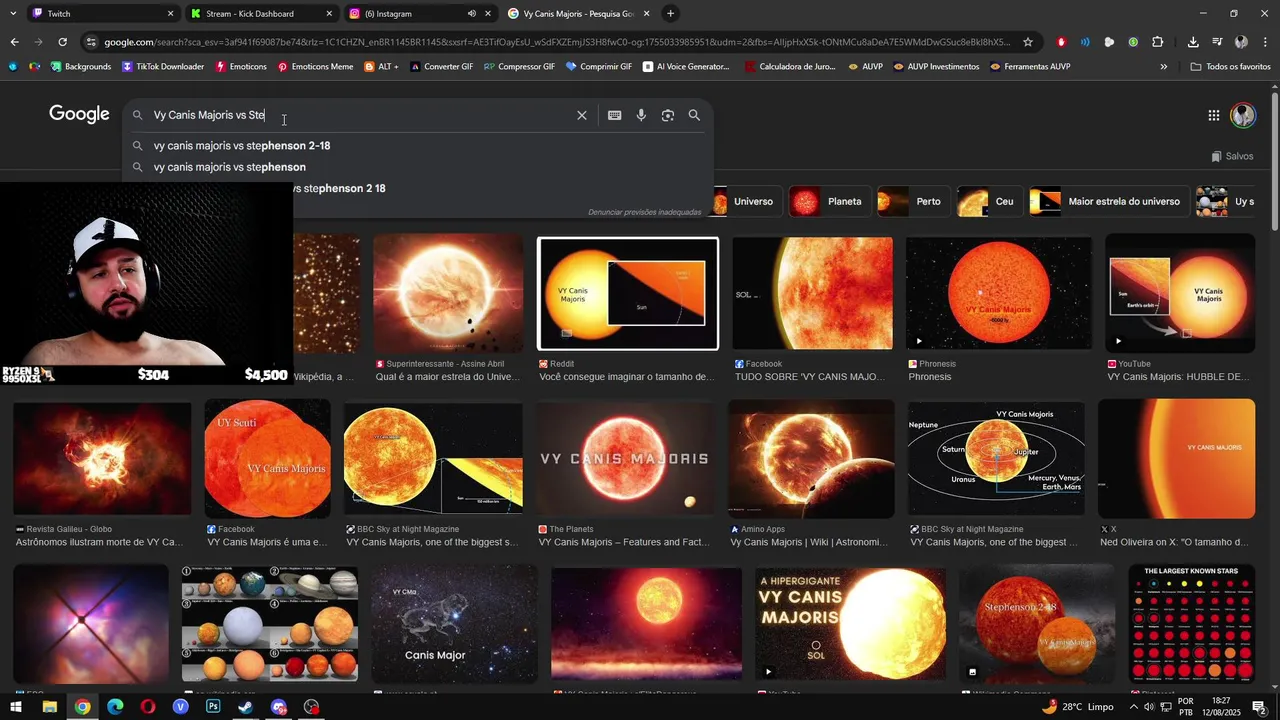Filter images by the Perto chip

point(912,201)
